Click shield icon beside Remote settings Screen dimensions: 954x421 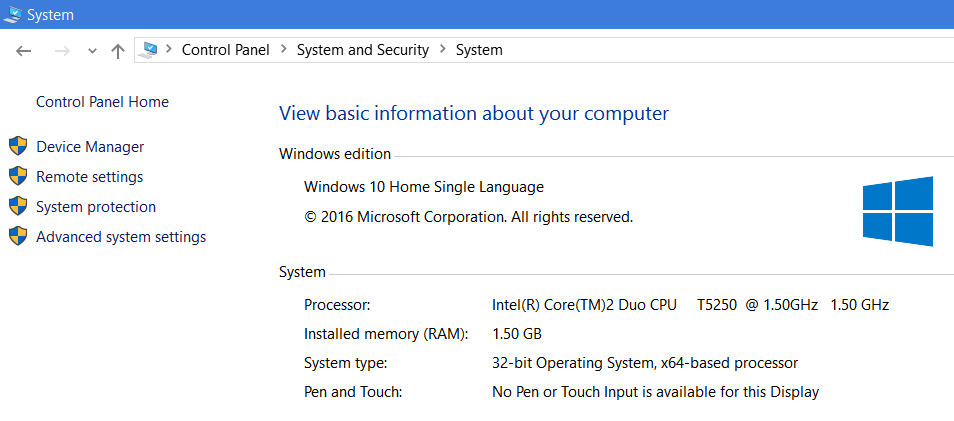pyautogui.click(x=18, y=176)
